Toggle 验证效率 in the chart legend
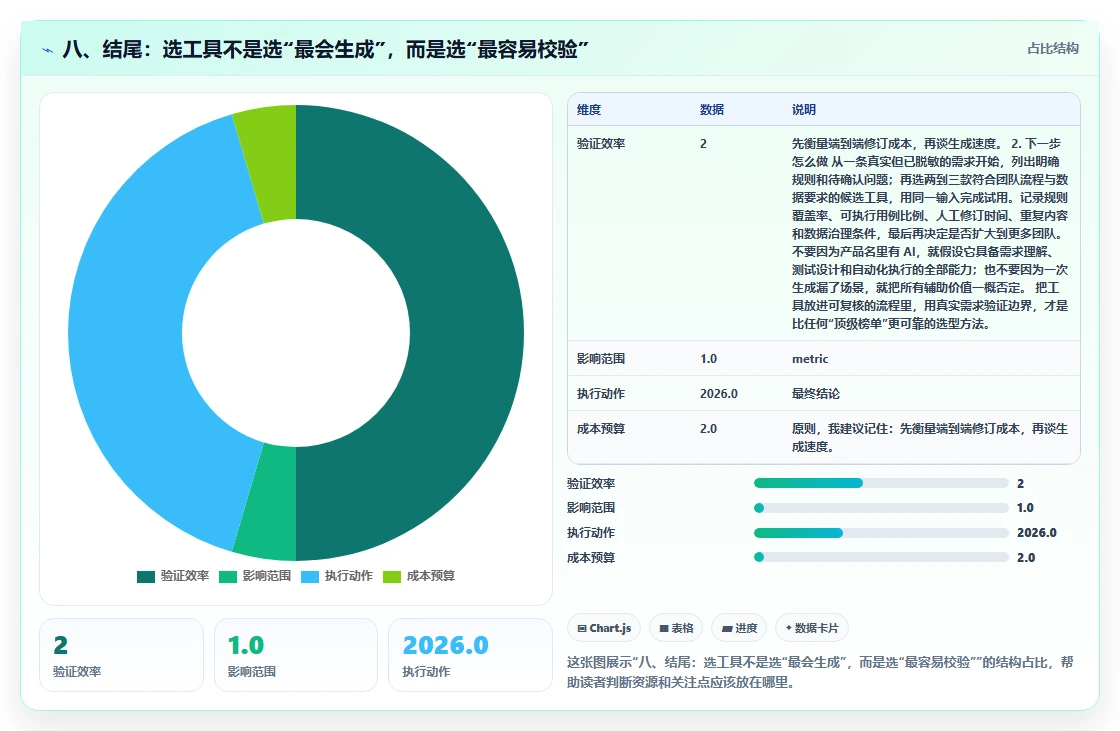The height and width of the screenshot is (731, 1120). click(x=173, y=576)
